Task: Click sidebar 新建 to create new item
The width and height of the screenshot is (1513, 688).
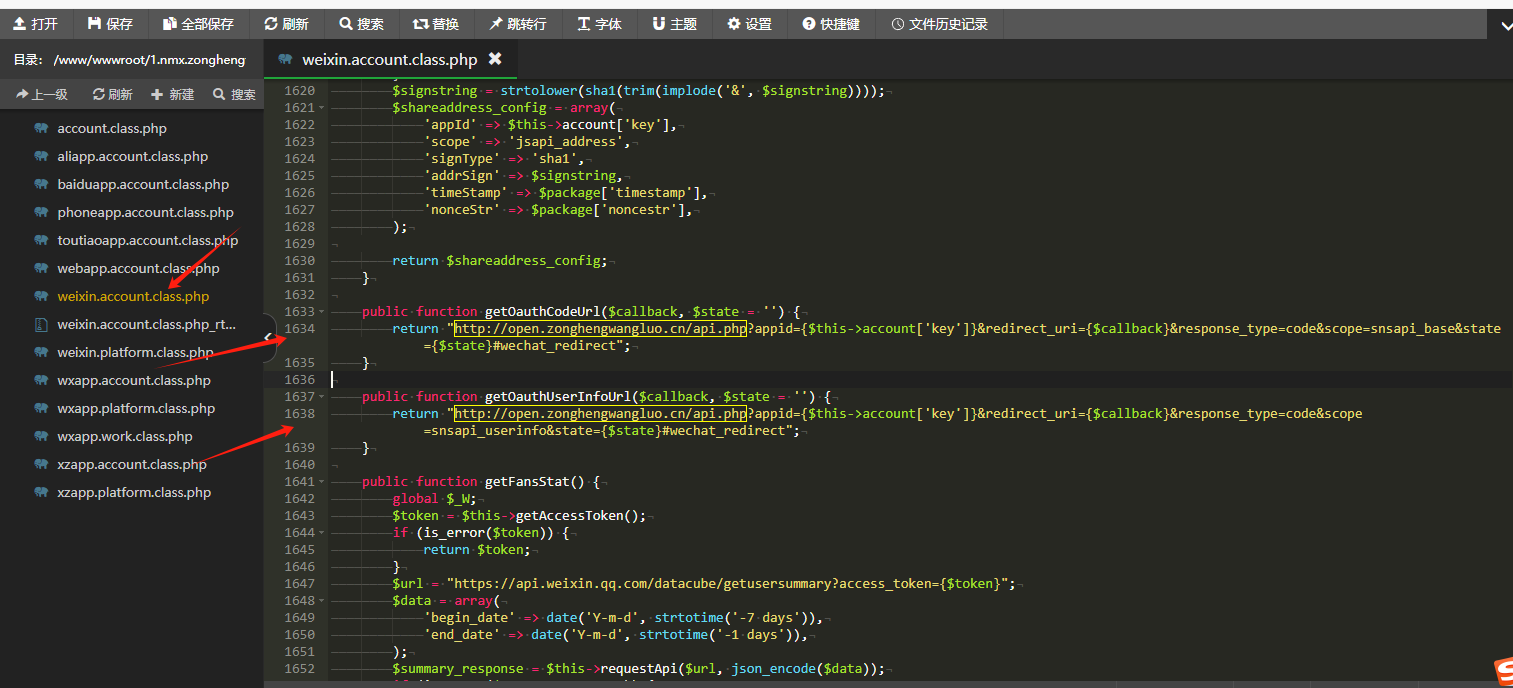Action: point(172,94)
